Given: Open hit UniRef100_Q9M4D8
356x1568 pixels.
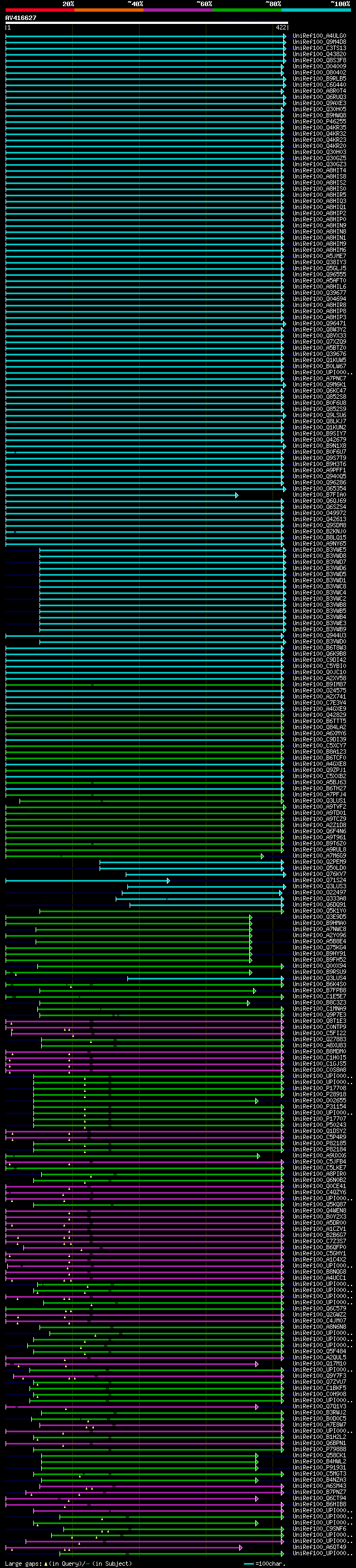Looking at the screenshot, I should pyautogui.click(x=319, y=42).
